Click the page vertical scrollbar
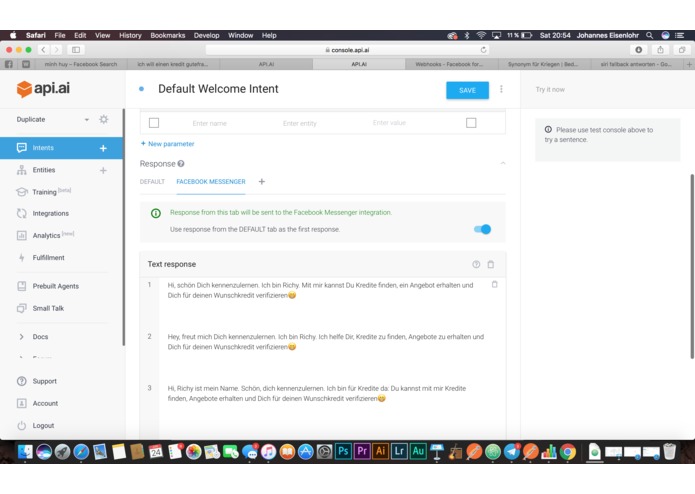Viewport: 695px width, 494px height. [x=692, y=266]
